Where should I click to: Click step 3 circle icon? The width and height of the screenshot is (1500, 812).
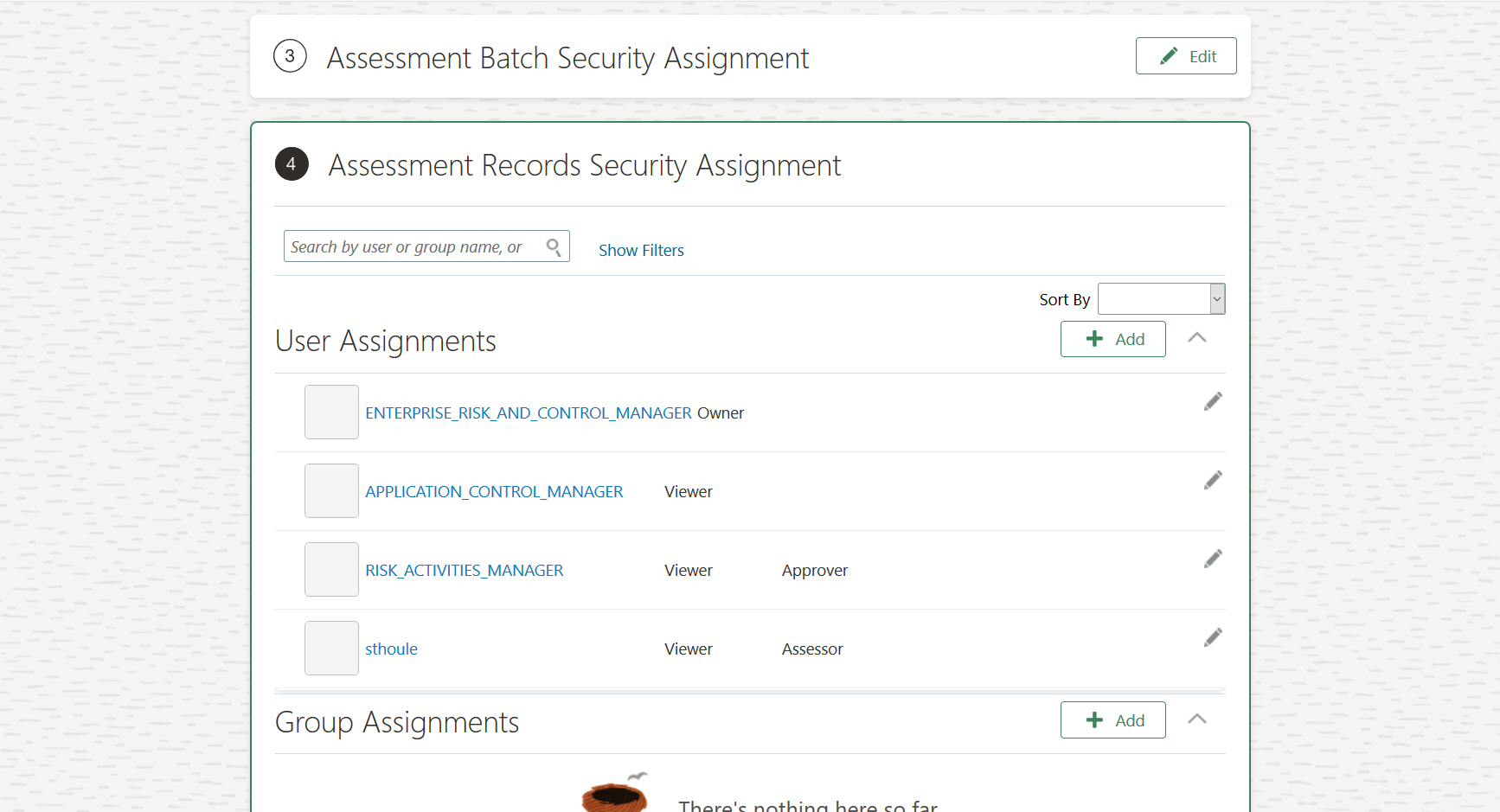[290, 57]
